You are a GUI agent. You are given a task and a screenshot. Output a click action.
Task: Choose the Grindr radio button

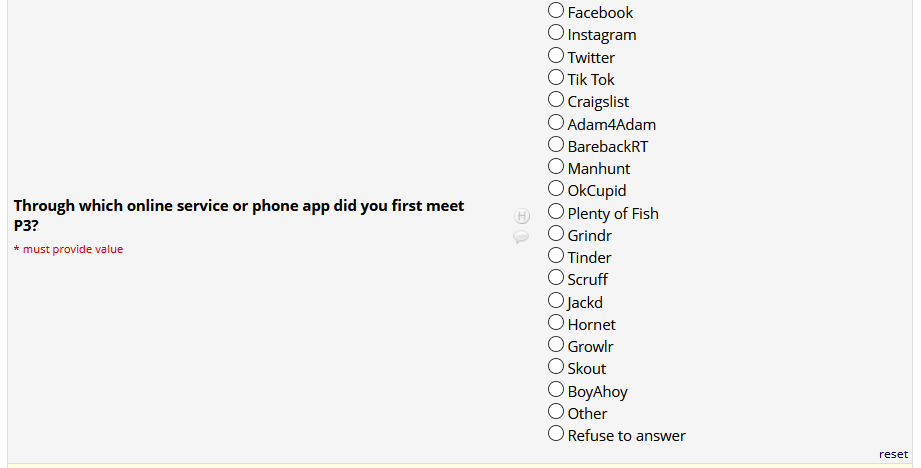(x=556, y=233)
